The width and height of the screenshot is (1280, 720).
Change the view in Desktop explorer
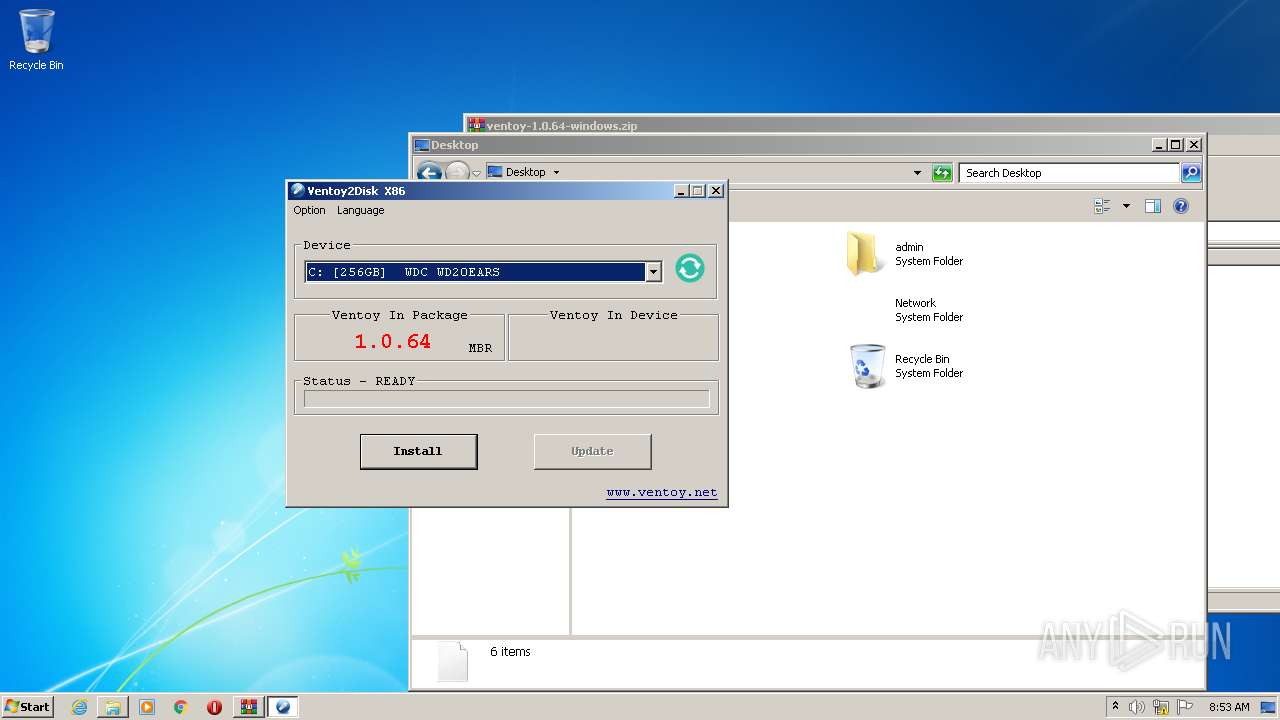[1102, 206]
